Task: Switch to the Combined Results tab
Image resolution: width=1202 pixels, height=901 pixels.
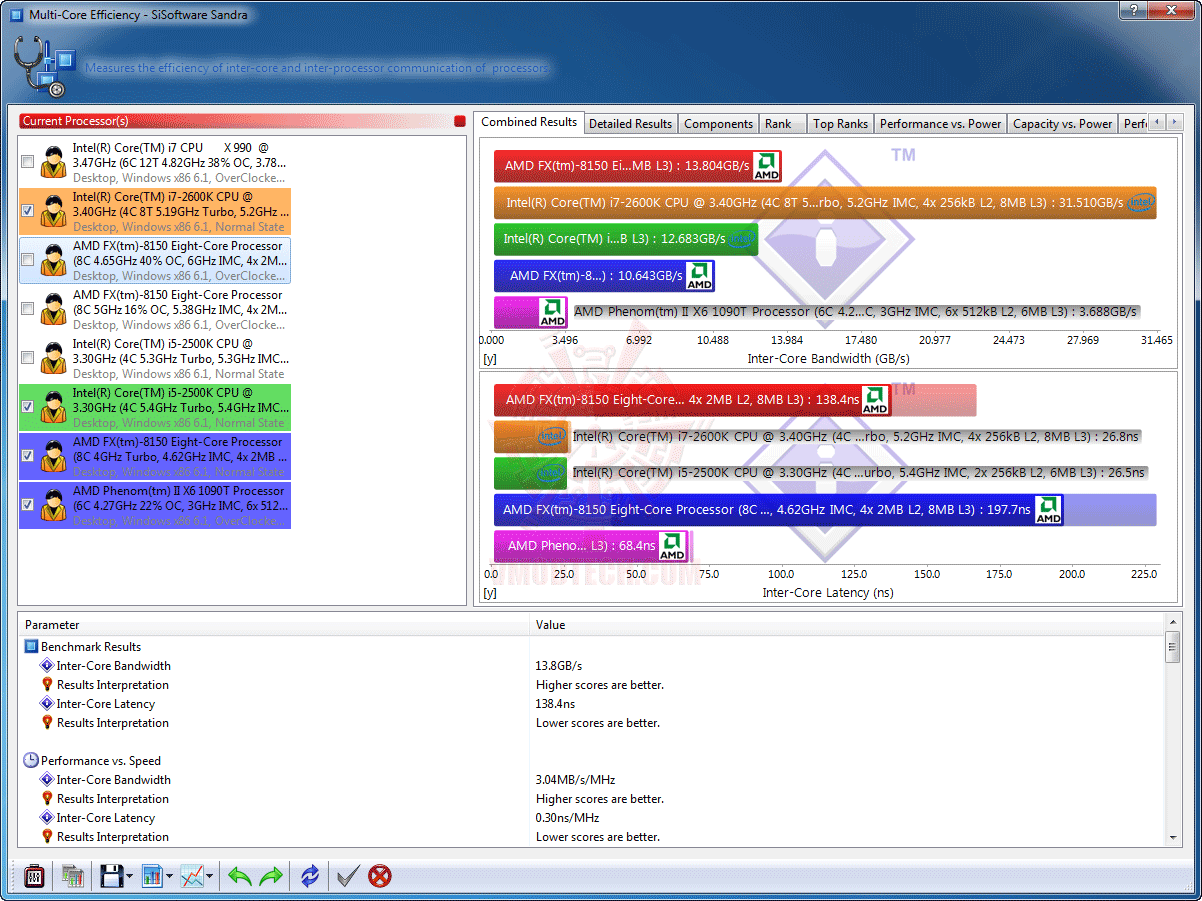Action: tap(529, 122)
